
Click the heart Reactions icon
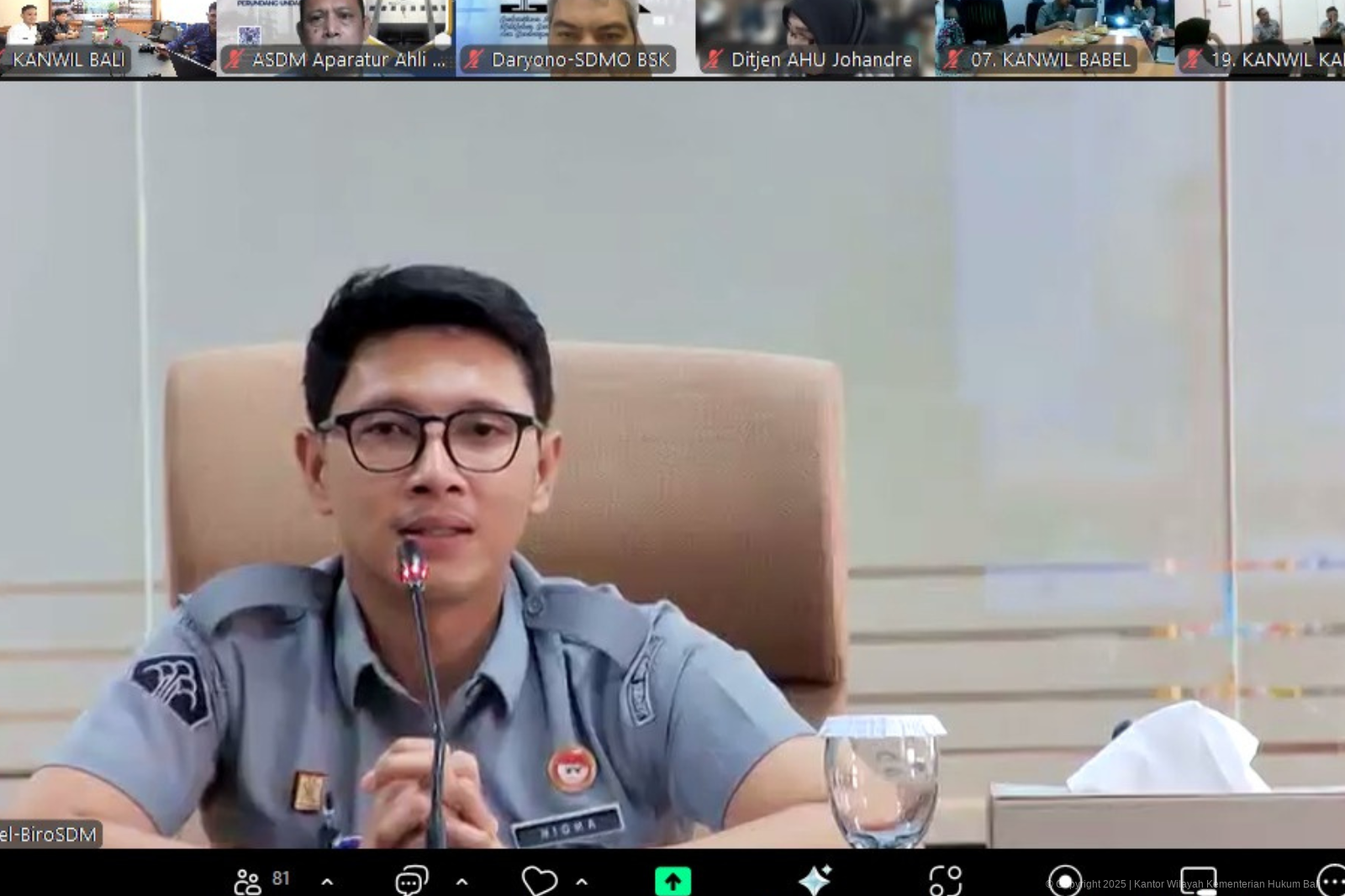(x=539, y=881)
